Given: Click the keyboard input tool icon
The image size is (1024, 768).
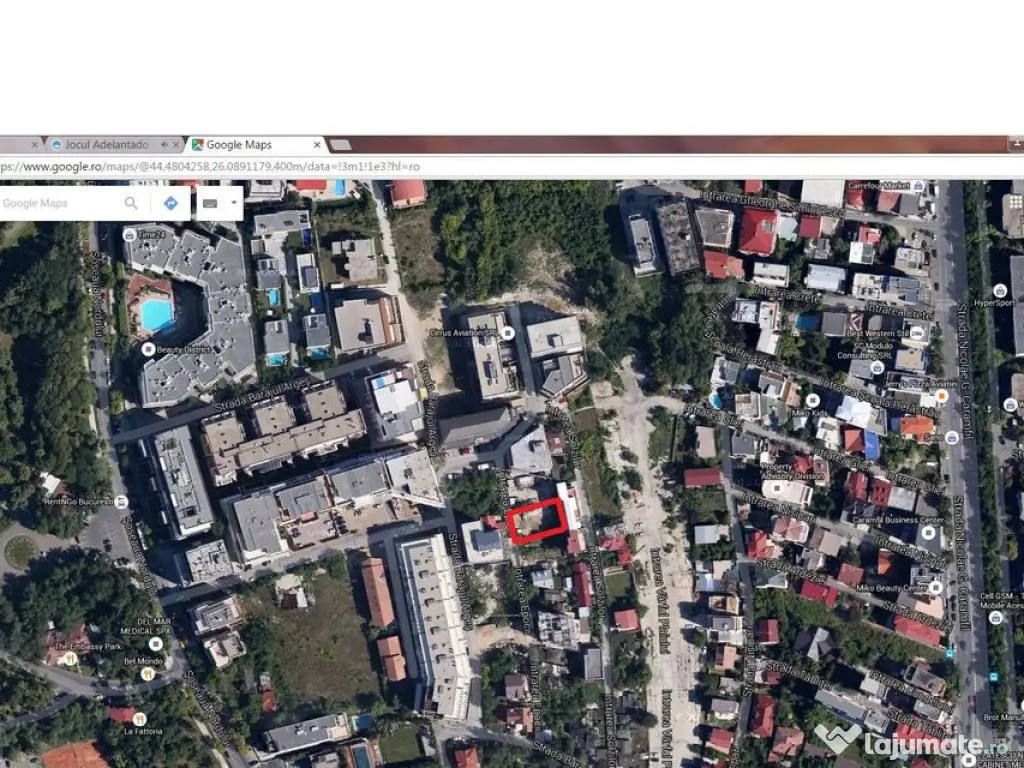Looking at the screenshot, I should pos(210,203).
